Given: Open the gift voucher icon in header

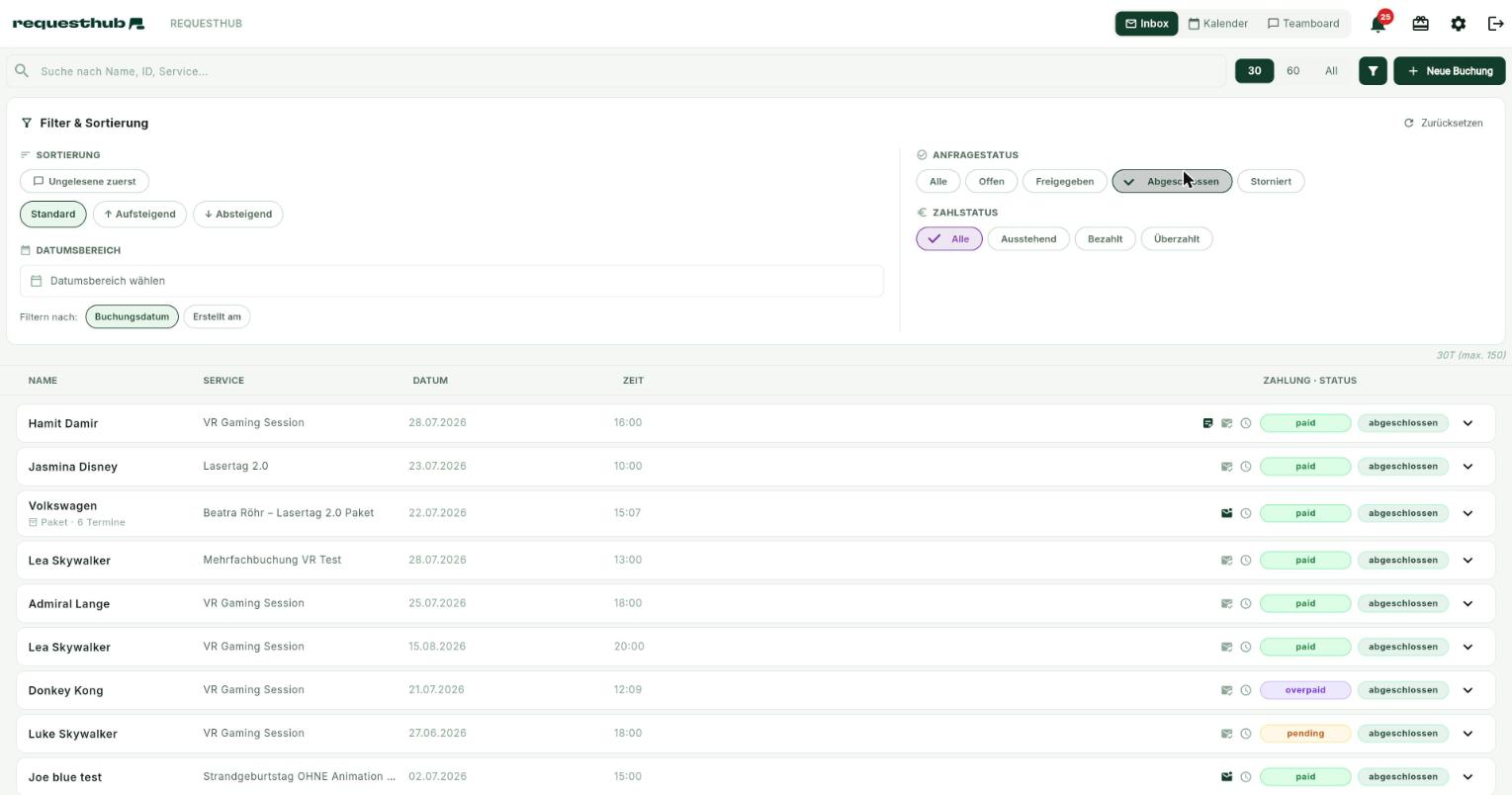Looking at the screenshot, I should [x=1420, y=23].
